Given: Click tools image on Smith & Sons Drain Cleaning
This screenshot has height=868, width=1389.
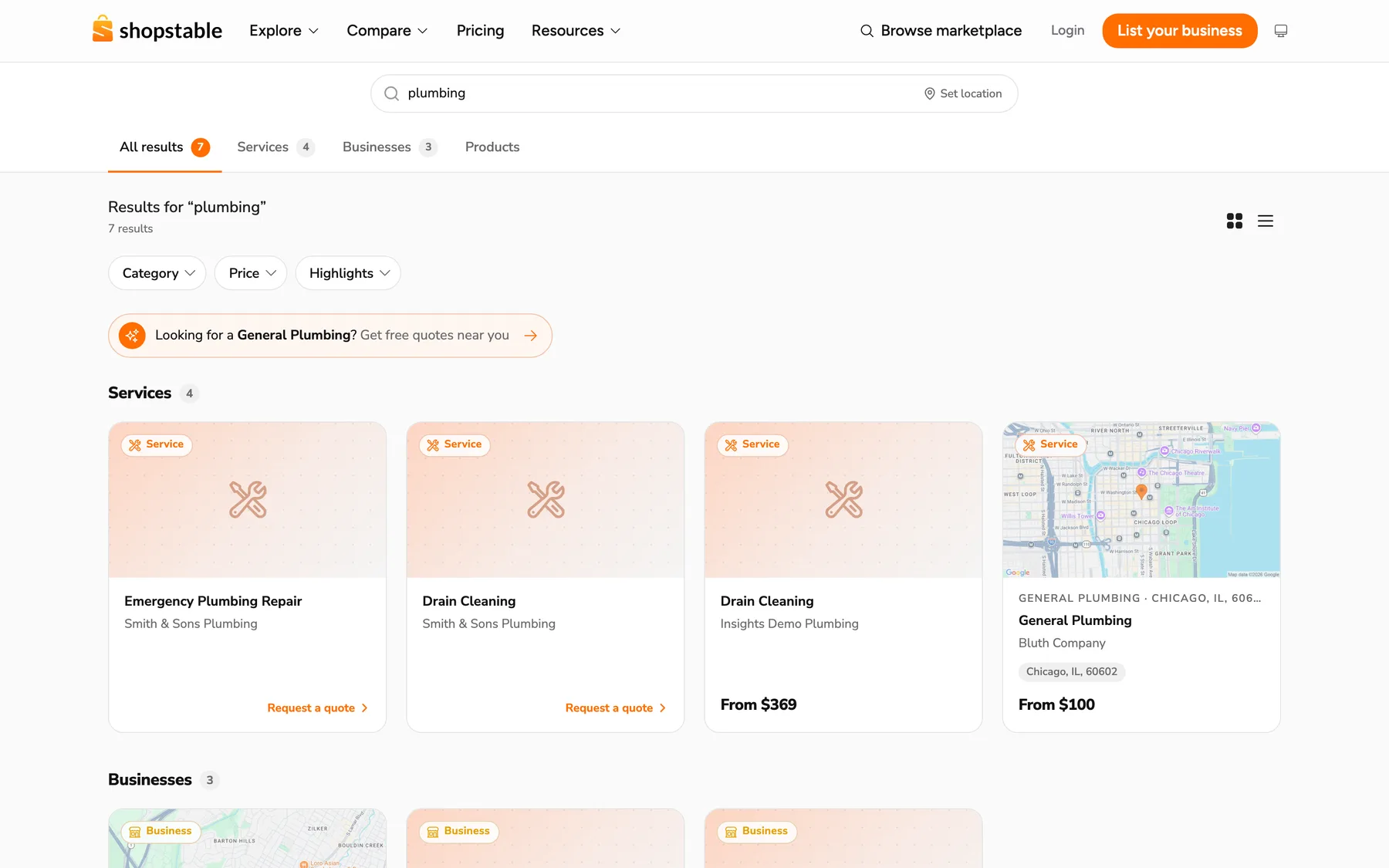Looking at the screenshot, I should point(546,499).
